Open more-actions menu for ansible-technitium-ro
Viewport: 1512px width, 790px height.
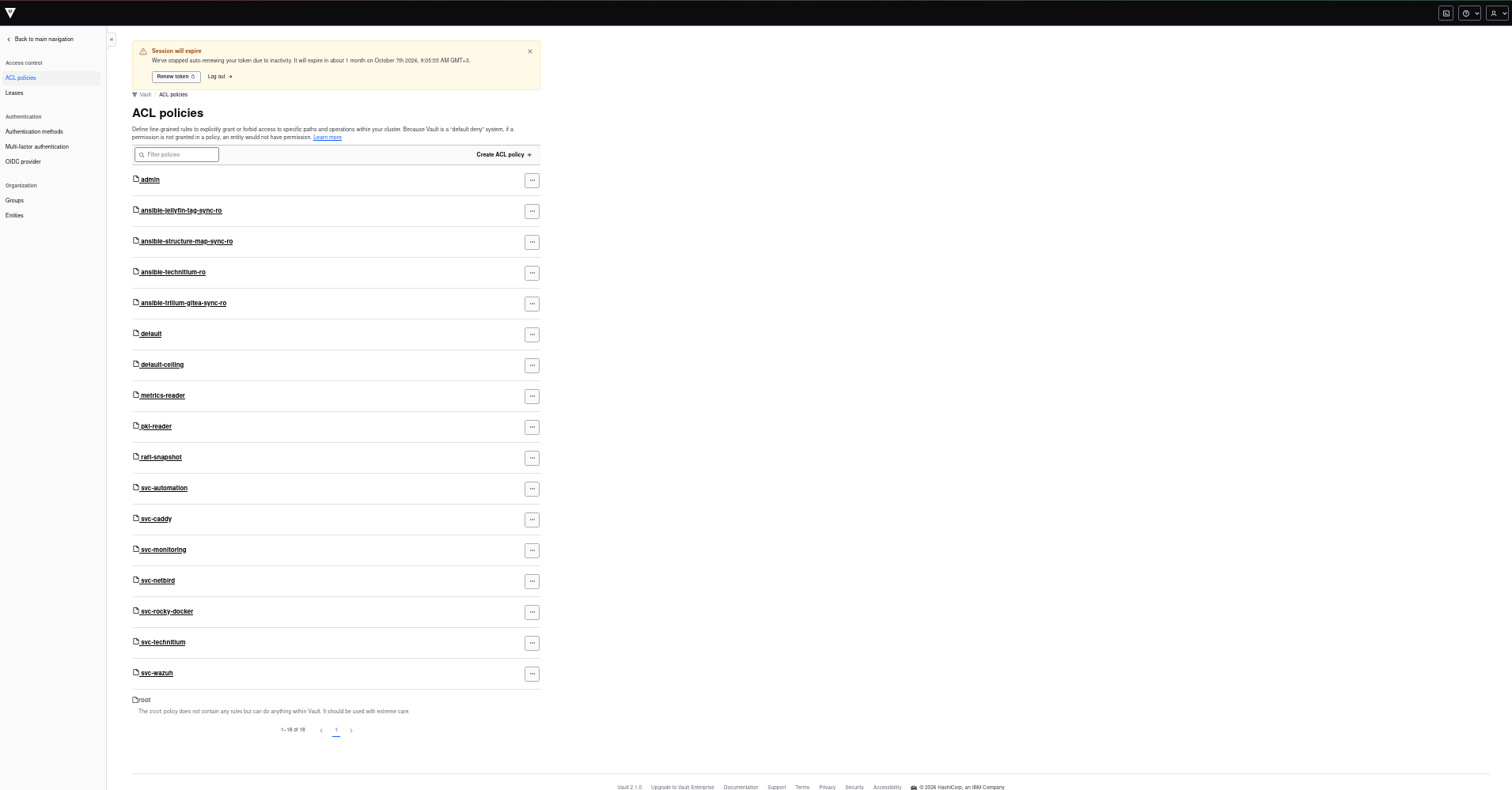coord(532,273)
